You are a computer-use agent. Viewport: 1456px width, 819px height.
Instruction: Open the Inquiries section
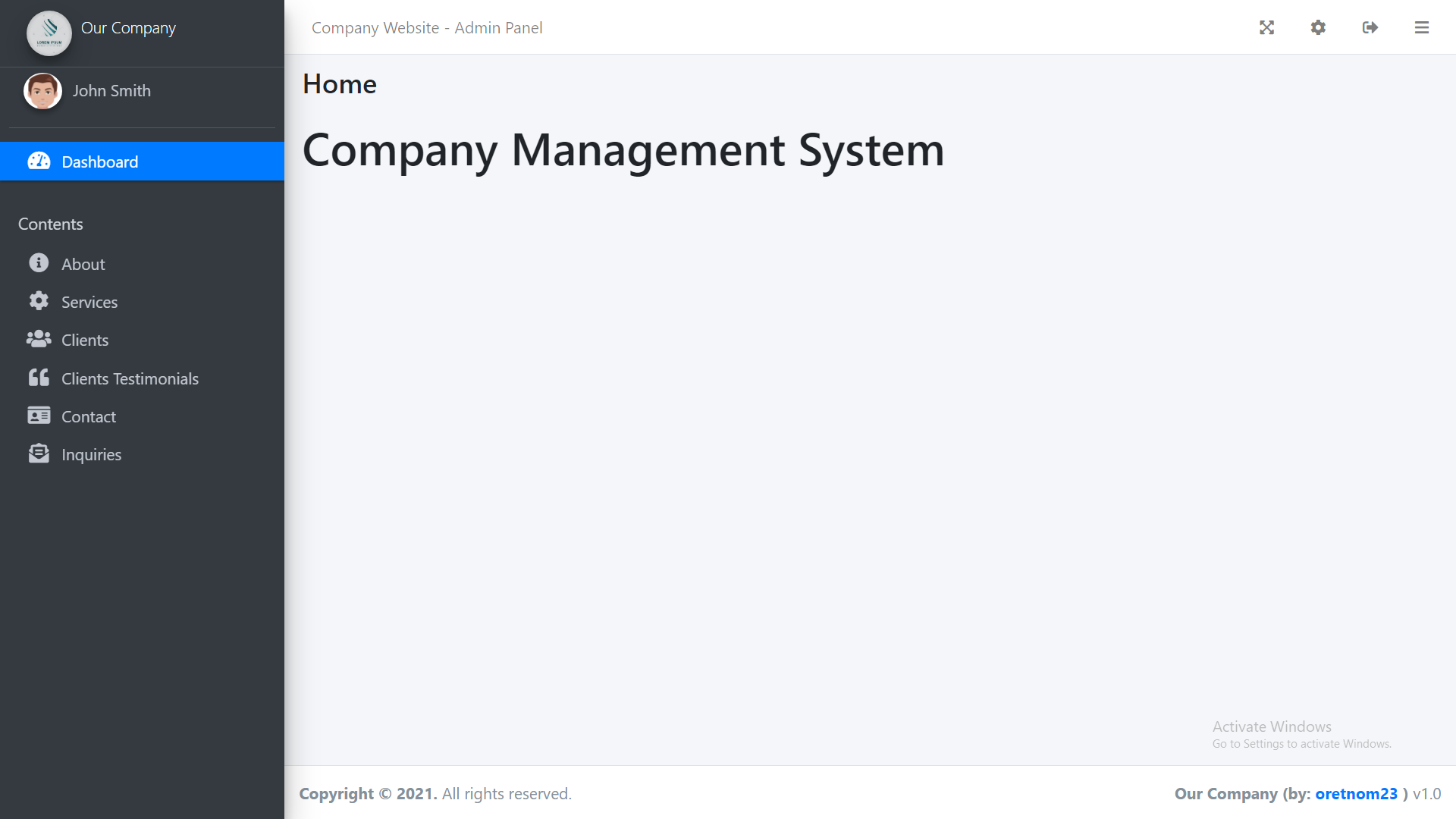tap(91, 453)
